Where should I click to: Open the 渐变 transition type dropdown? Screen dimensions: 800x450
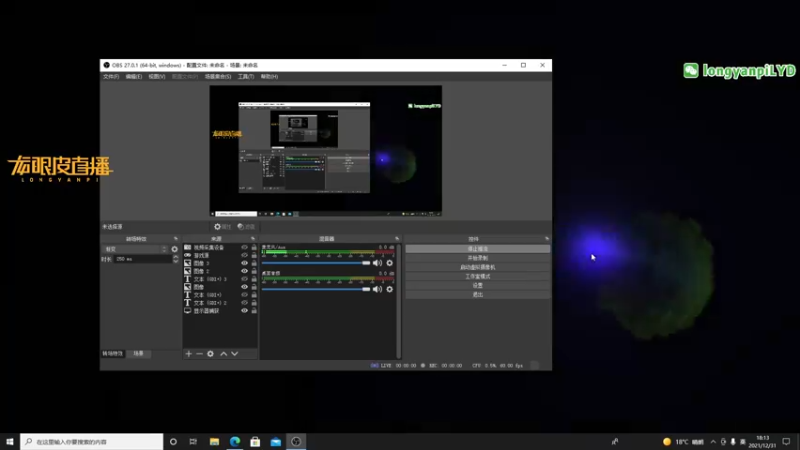pyautogui.click(x=135, y=249)
